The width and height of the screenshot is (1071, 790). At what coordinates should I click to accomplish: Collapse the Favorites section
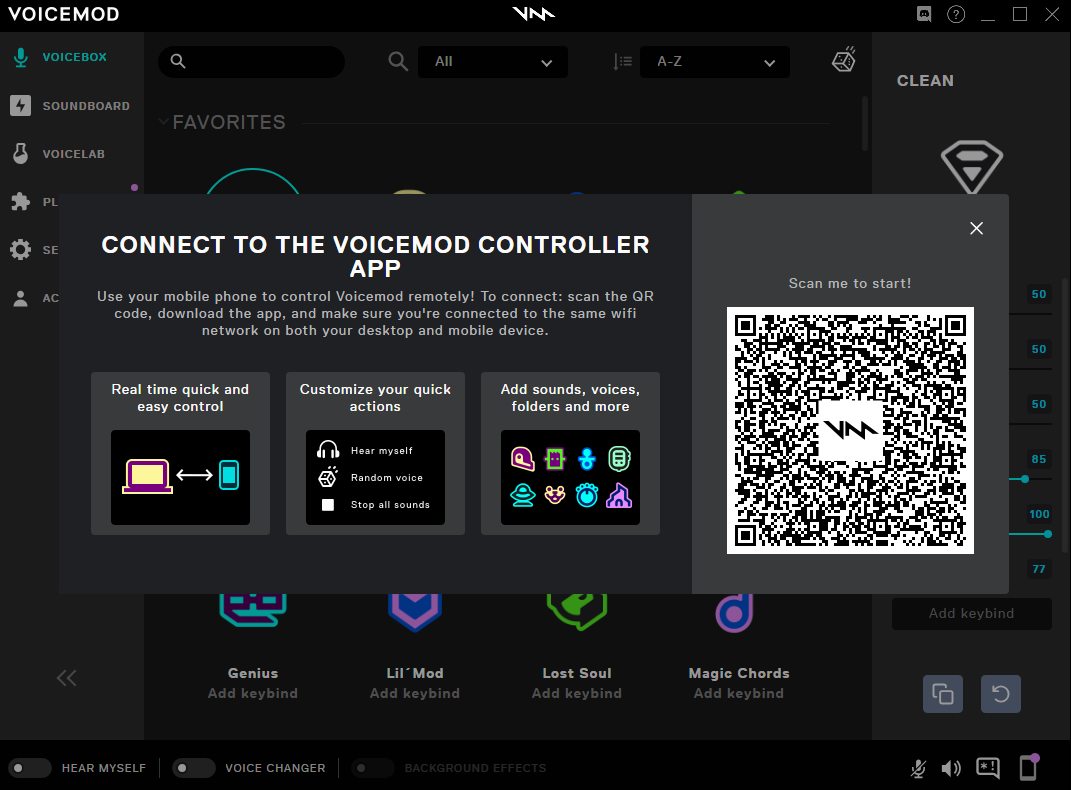pos(164,122)
